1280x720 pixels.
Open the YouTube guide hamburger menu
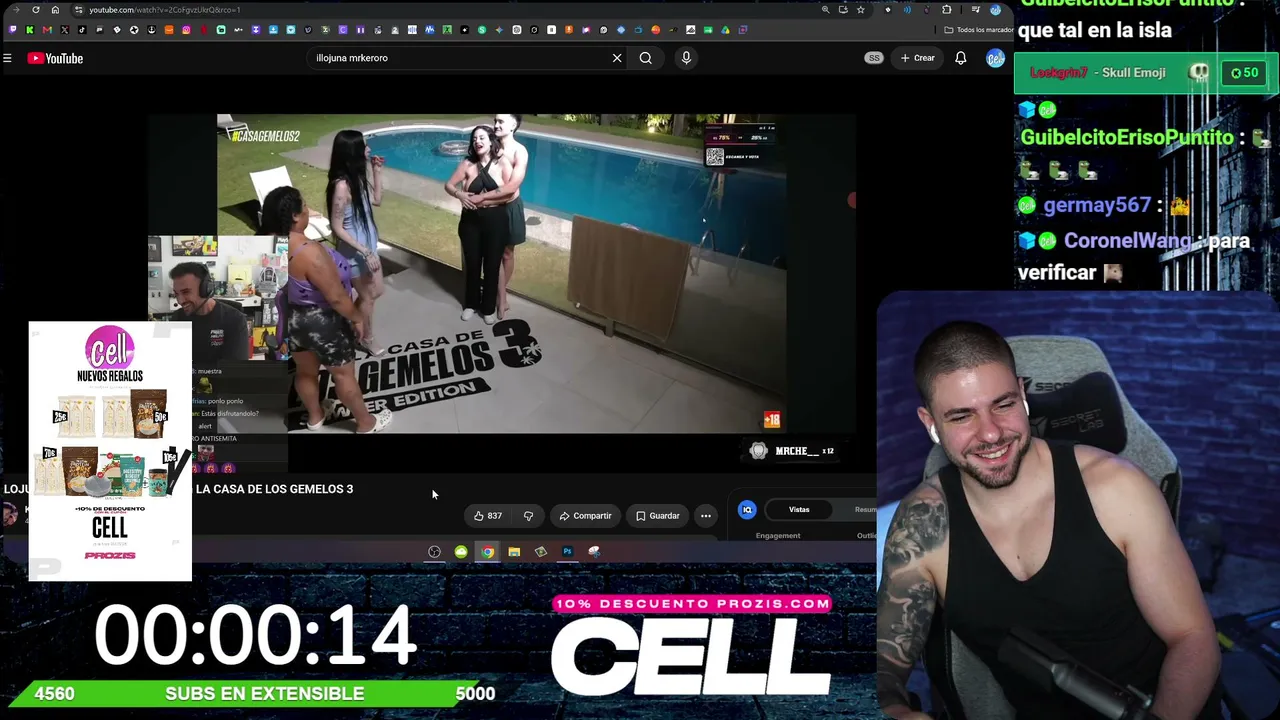[7, 58]
